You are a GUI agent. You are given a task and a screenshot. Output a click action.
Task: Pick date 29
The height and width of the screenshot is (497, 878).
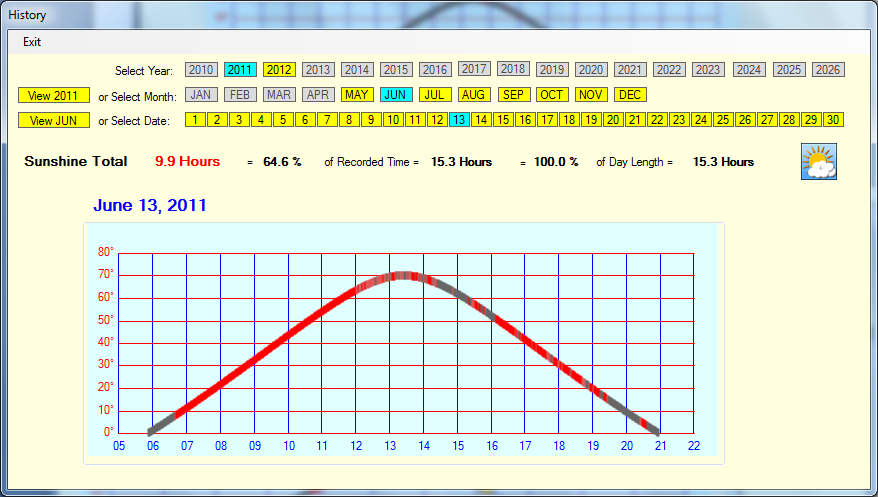[811, 120]
